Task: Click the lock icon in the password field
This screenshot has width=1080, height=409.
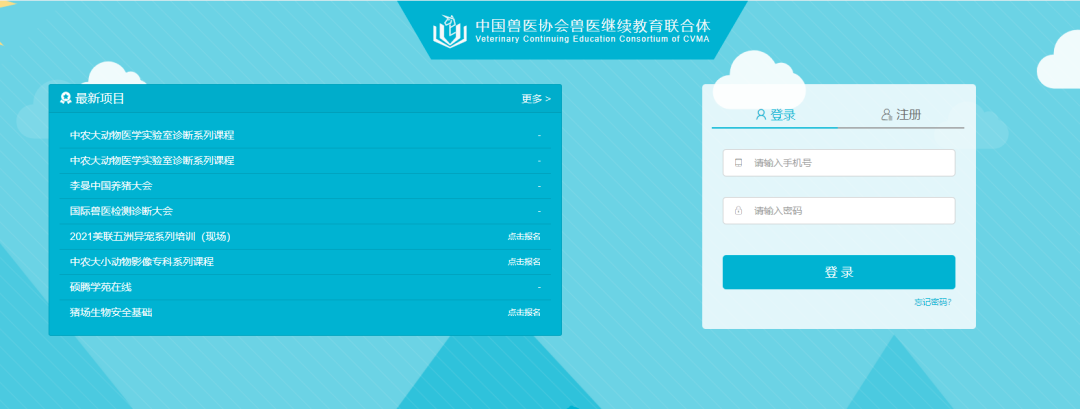Action: coord(738,211)
